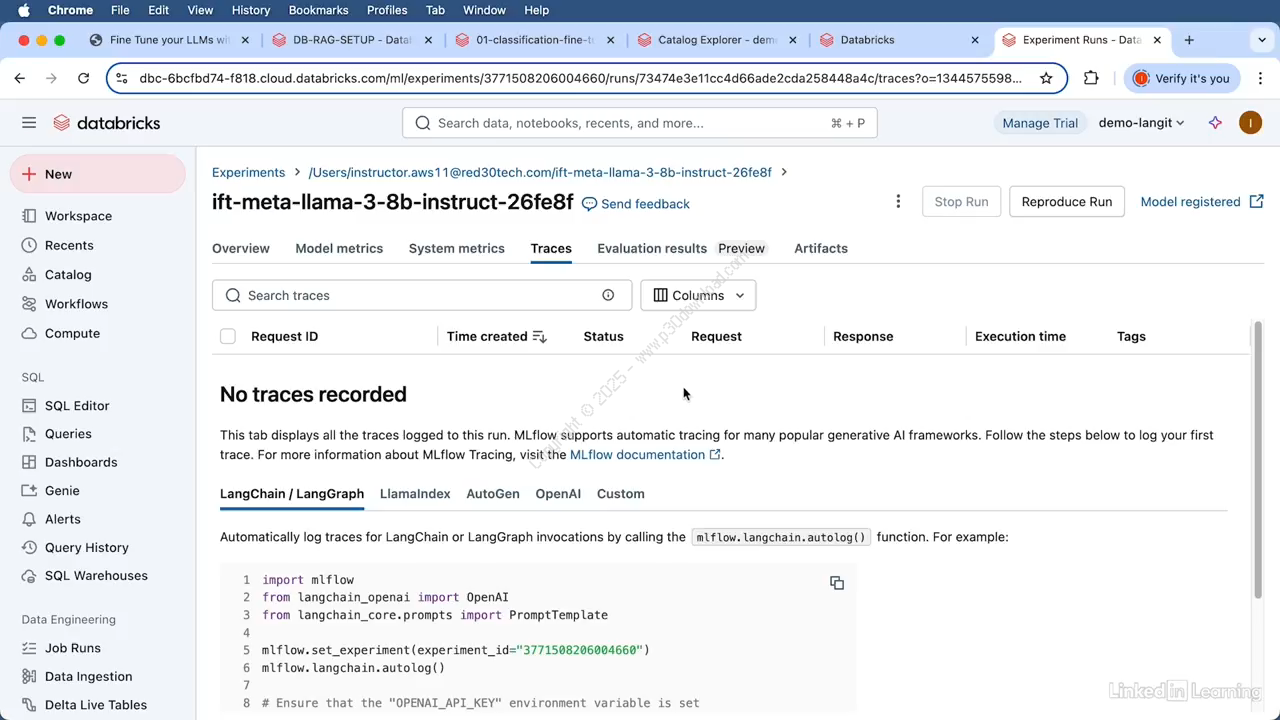This screenshot has width=1280, height=720.
Task: Click the page vertical scrollbar
Action: click(1258, 460)
